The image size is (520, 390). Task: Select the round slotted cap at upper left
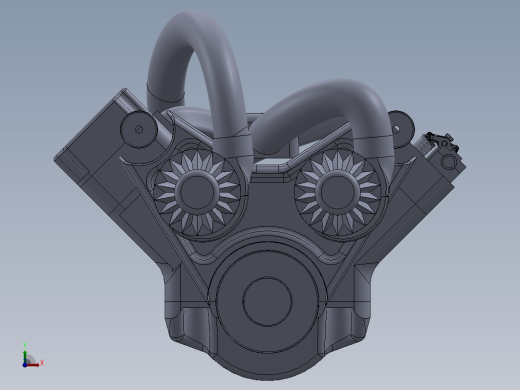pos(139,129)
